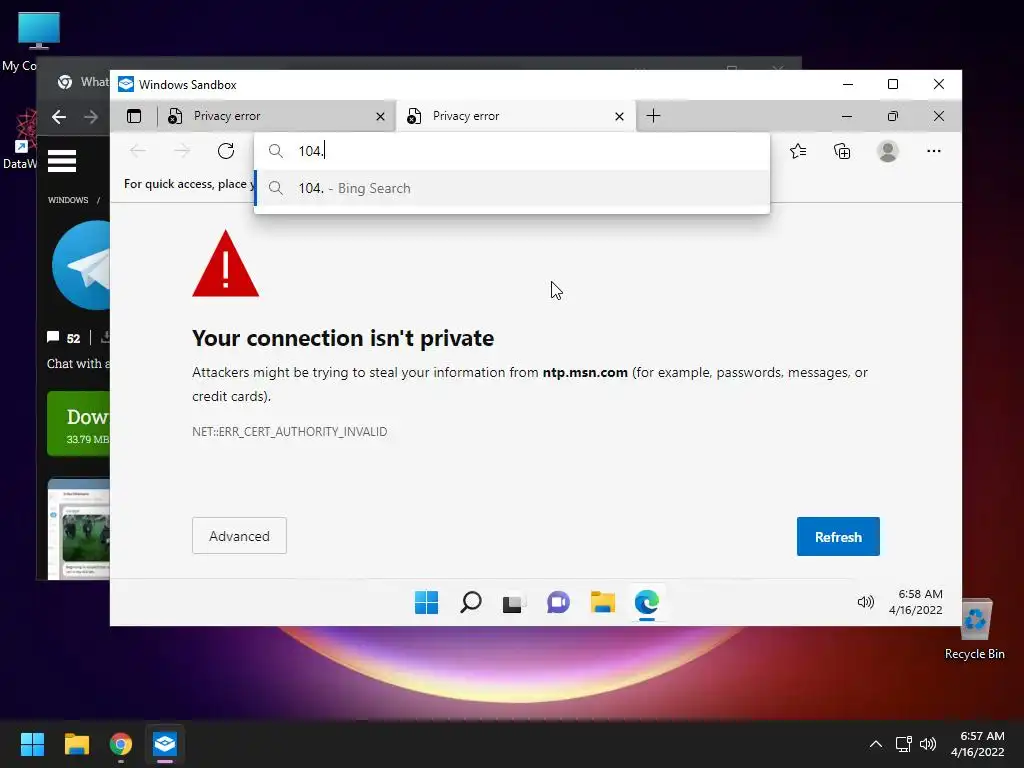This screenshot has width=1024, height=768.
Task: Click the Windows Sandbox title bar icon
Action: point(126,84)
